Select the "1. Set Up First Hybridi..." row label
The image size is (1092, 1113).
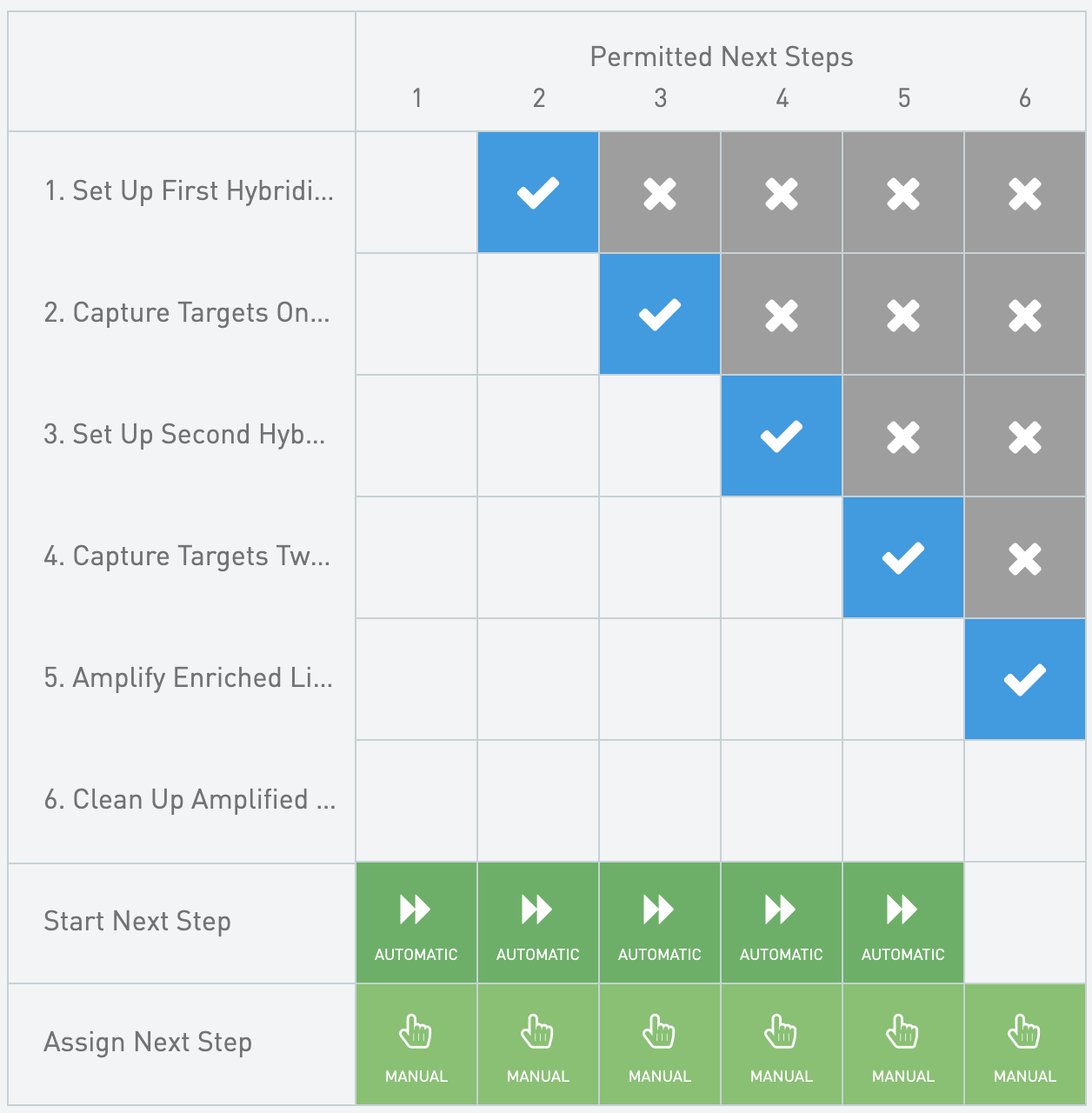click(x=189, y=191)
